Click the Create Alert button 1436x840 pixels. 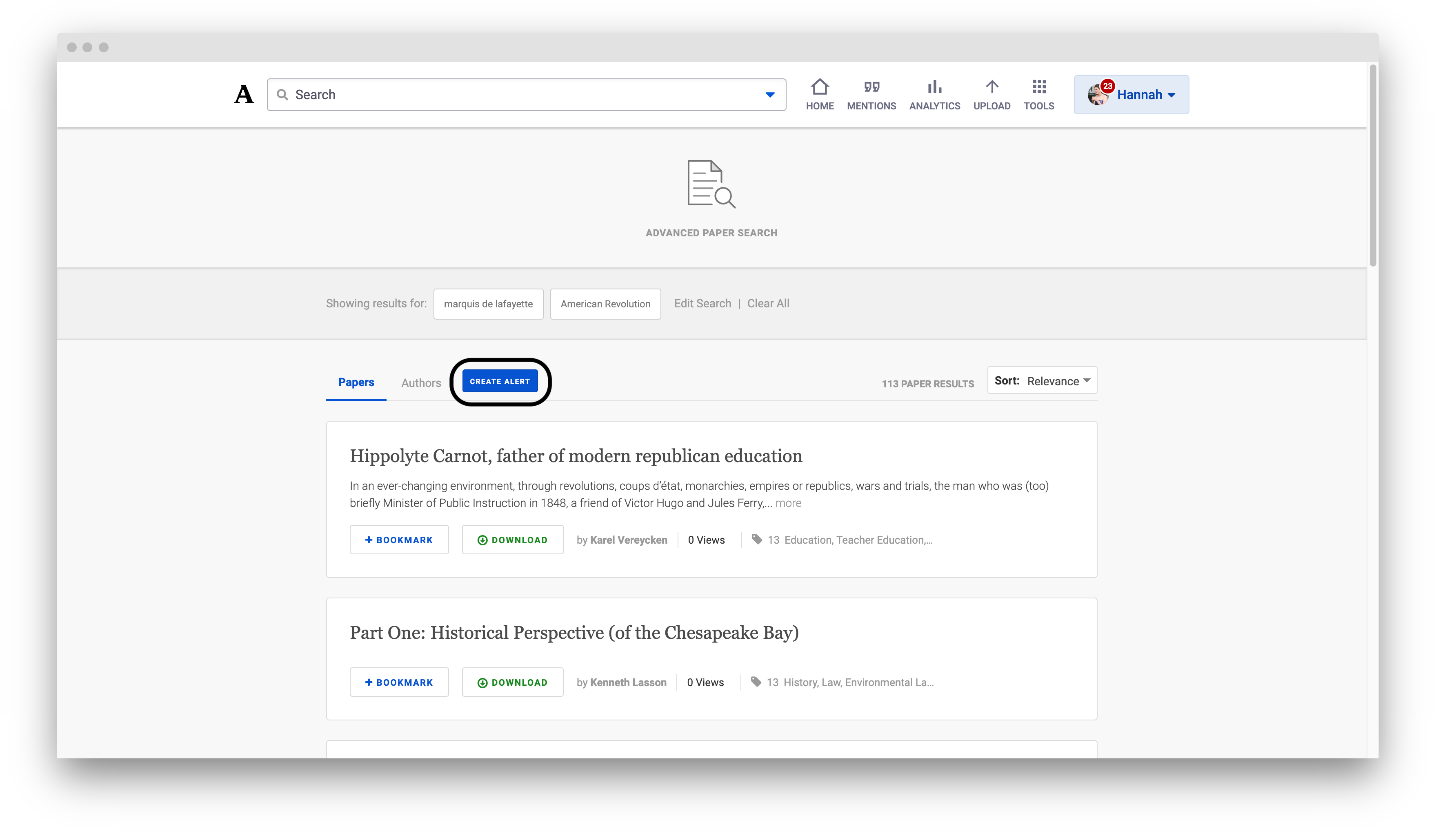[500, 381]
